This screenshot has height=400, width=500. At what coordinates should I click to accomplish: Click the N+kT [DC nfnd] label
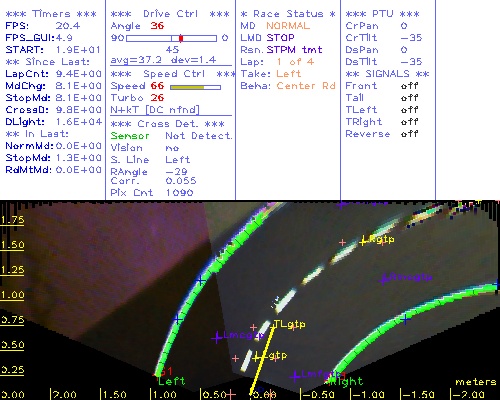click(155, 110)
